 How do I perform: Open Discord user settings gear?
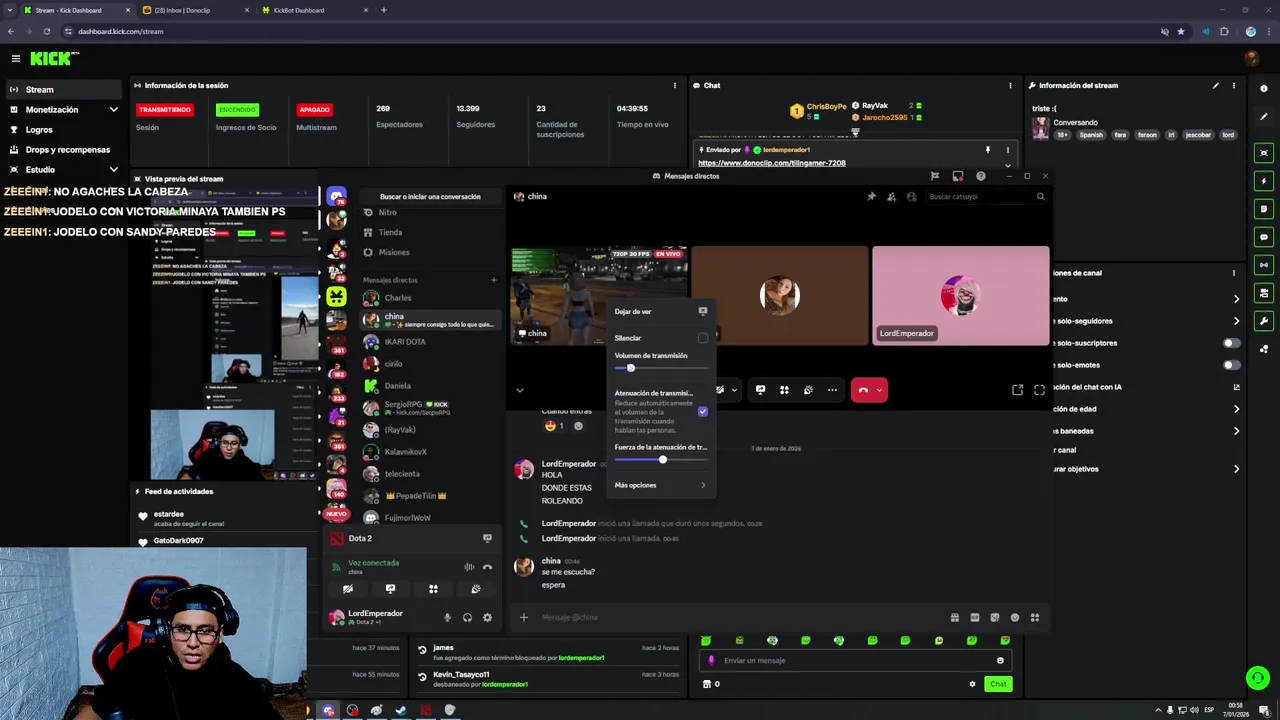point(487,617)
